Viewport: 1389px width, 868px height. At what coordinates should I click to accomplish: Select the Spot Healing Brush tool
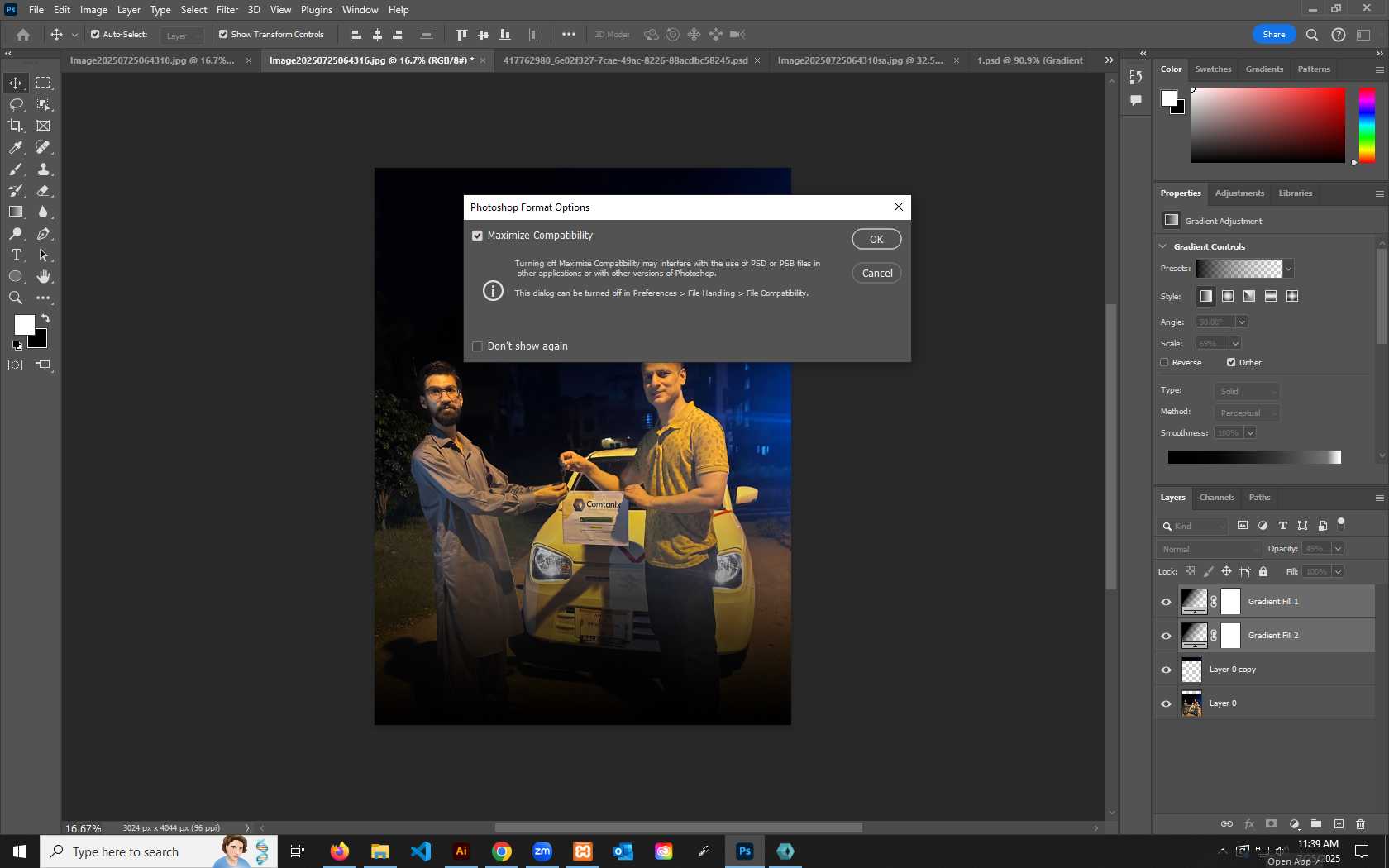pos(43,147)
